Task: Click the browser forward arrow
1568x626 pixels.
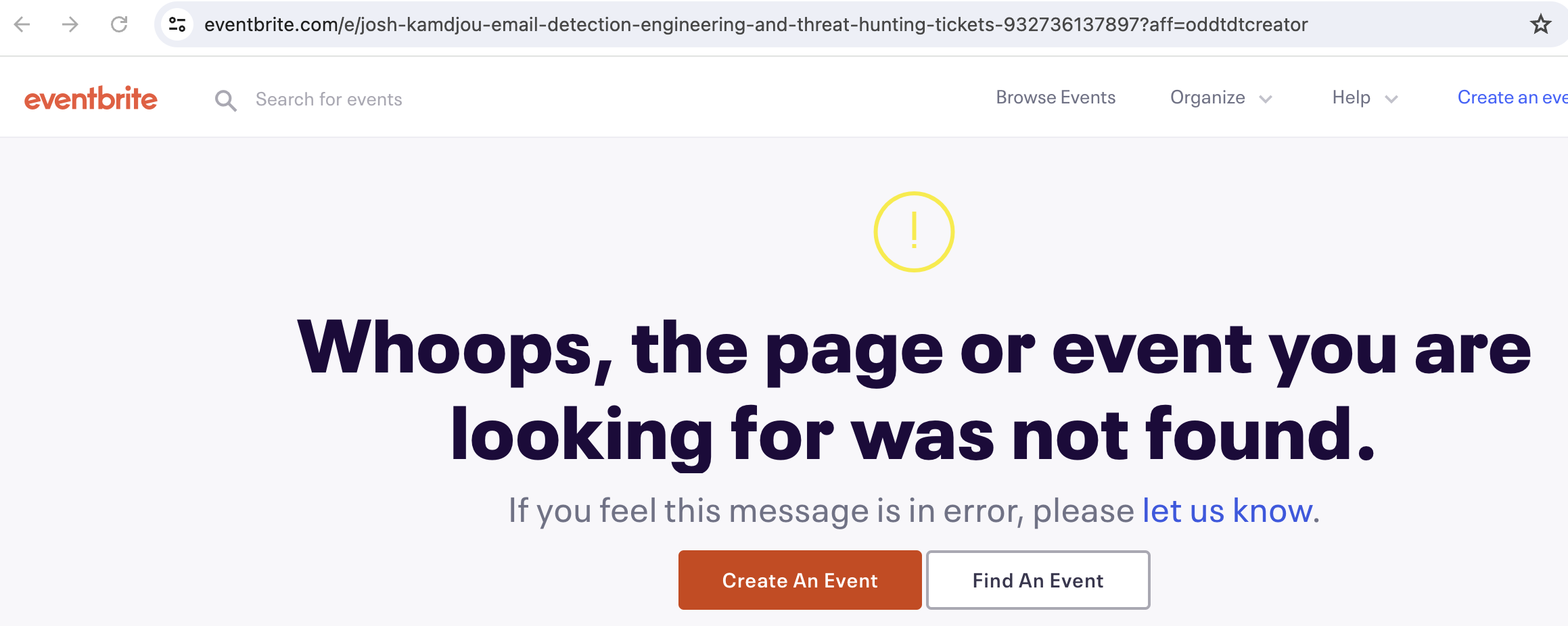Action: click(70, 25)
